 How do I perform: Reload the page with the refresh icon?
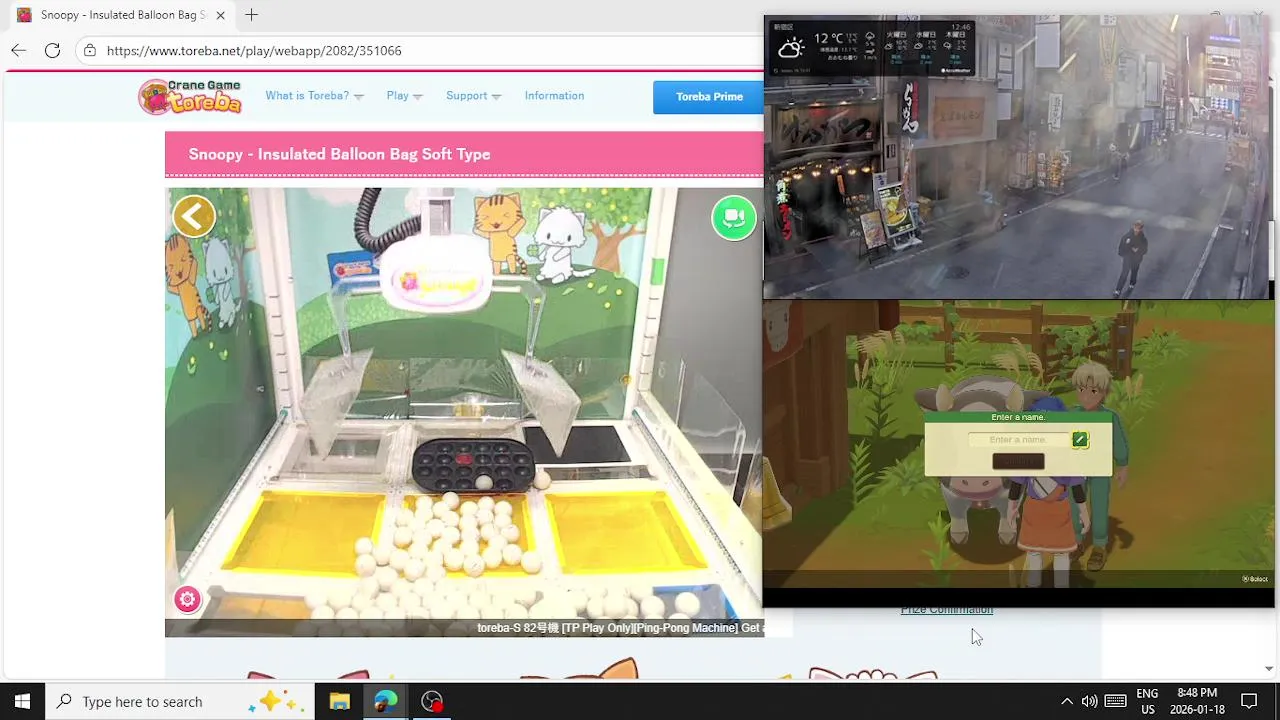coord(52,50)
